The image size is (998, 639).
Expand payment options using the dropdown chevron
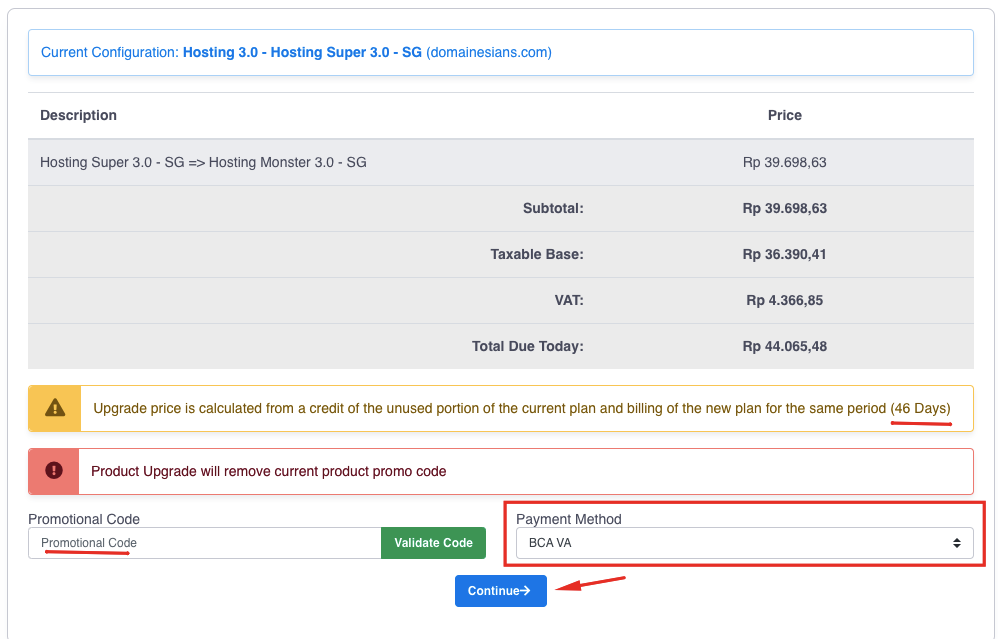coord(958,542)
